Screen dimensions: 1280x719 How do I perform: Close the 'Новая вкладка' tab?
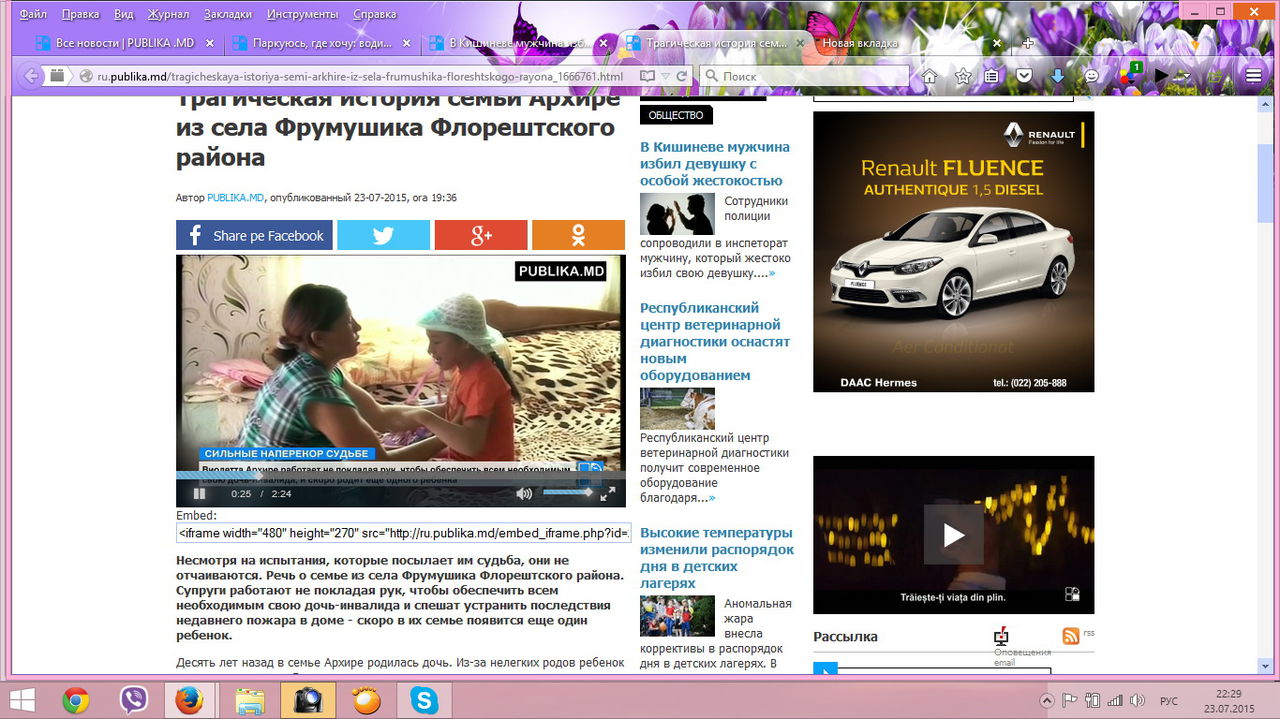click(997, 43)
